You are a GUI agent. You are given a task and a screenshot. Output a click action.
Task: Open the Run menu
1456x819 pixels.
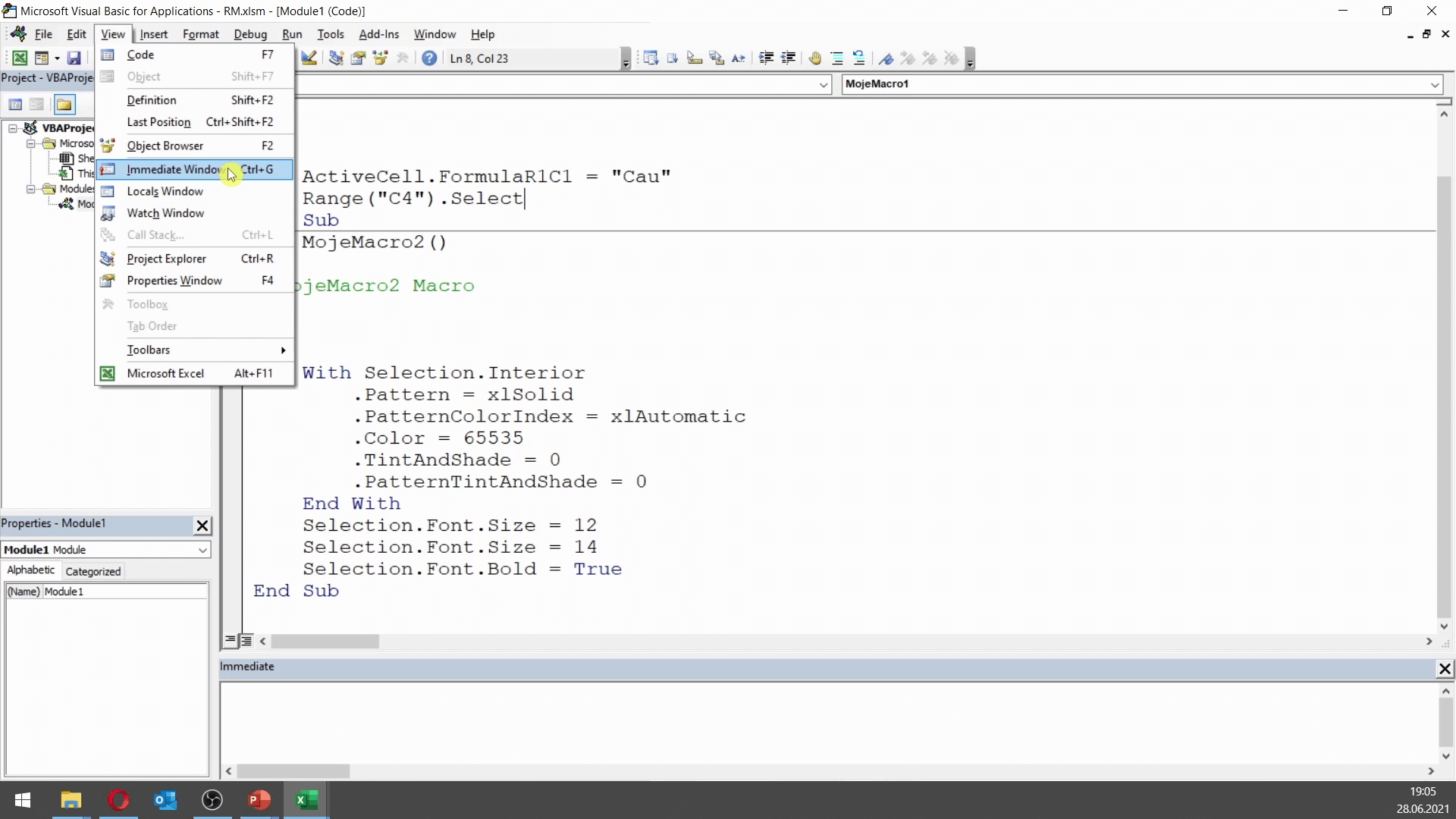click(292, 34)
